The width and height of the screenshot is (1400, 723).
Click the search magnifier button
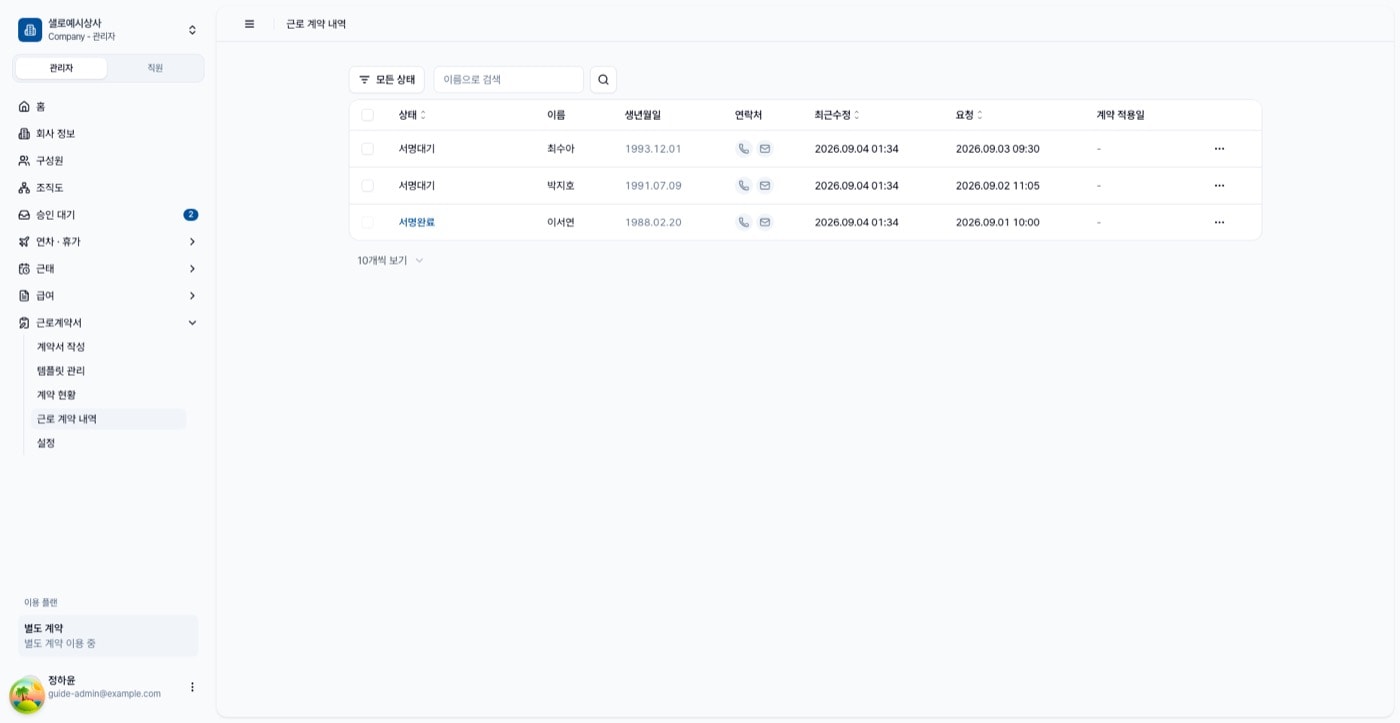click(x=603, y=80)
